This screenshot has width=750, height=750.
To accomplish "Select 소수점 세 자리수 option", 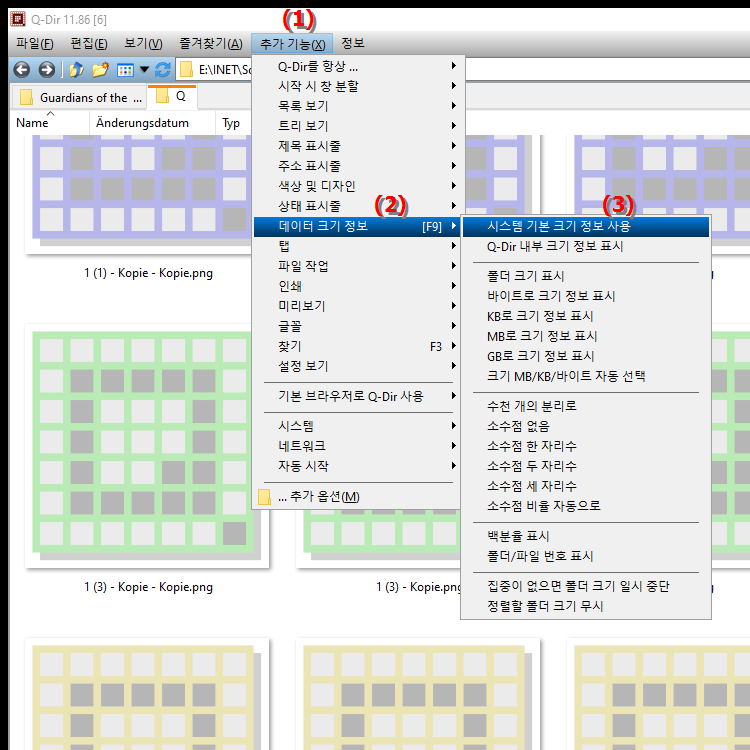I will 585,486.
